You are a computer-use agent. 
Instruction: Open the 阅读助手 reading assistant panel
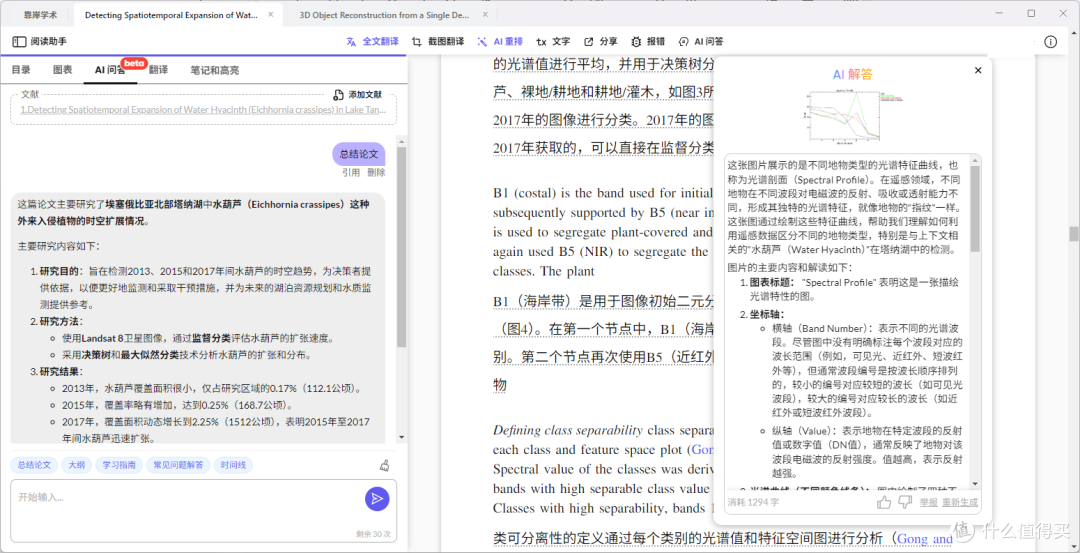tap(39, 41)
